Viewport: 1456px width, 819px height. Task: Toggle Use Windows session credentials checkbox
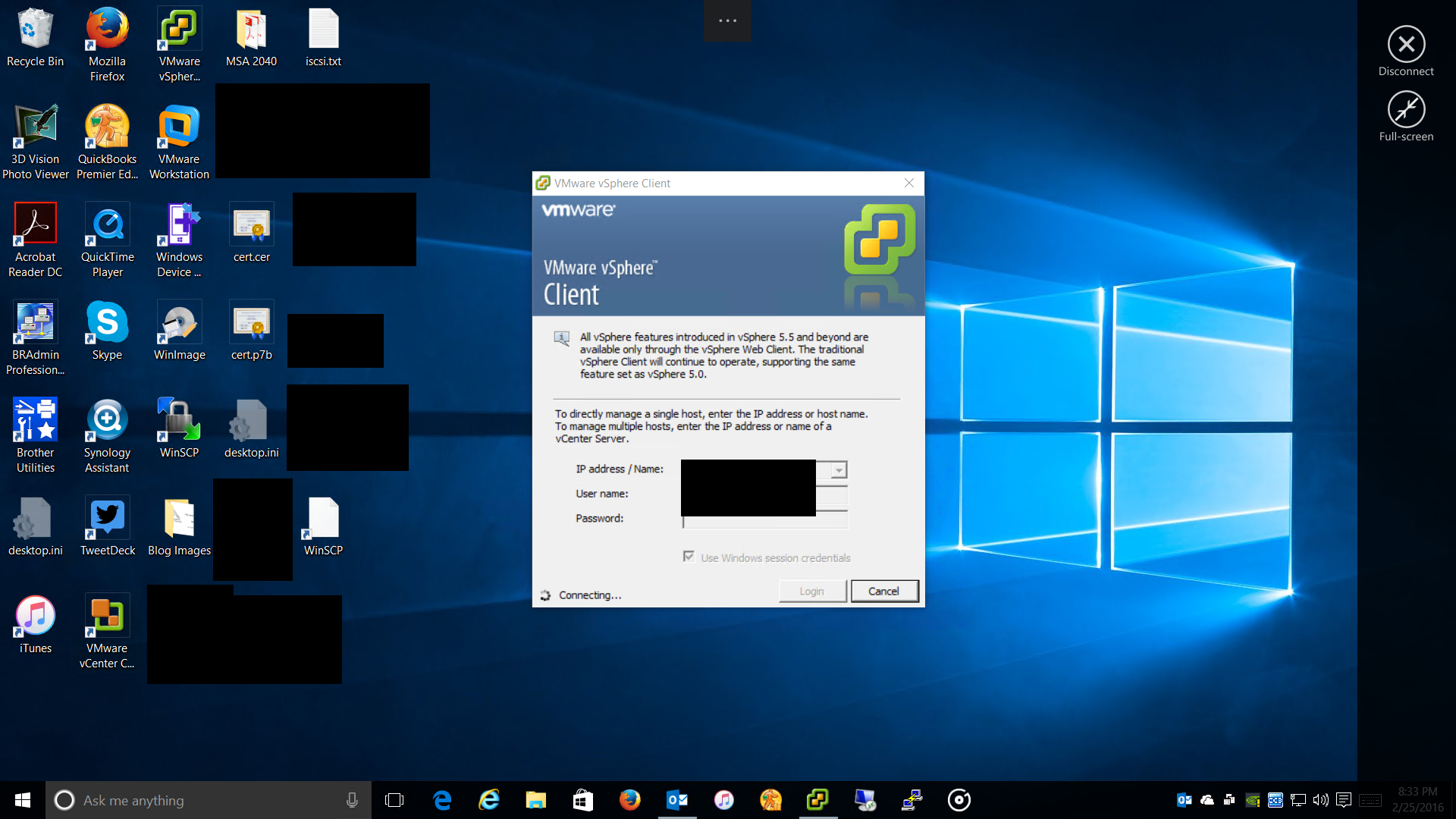coord(689,557)
